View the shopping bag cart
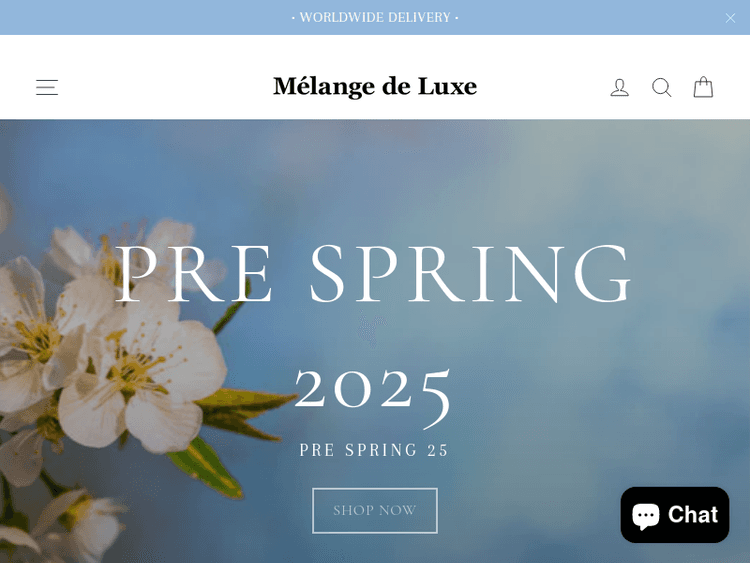750x563 pixels. coord(703,87)
